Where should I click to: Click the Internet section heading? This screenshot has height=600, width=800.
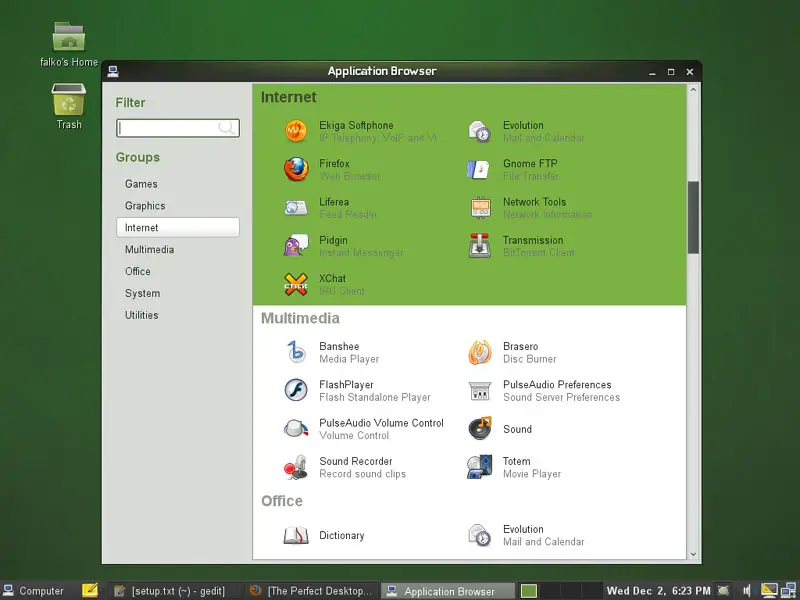(288, 97)
